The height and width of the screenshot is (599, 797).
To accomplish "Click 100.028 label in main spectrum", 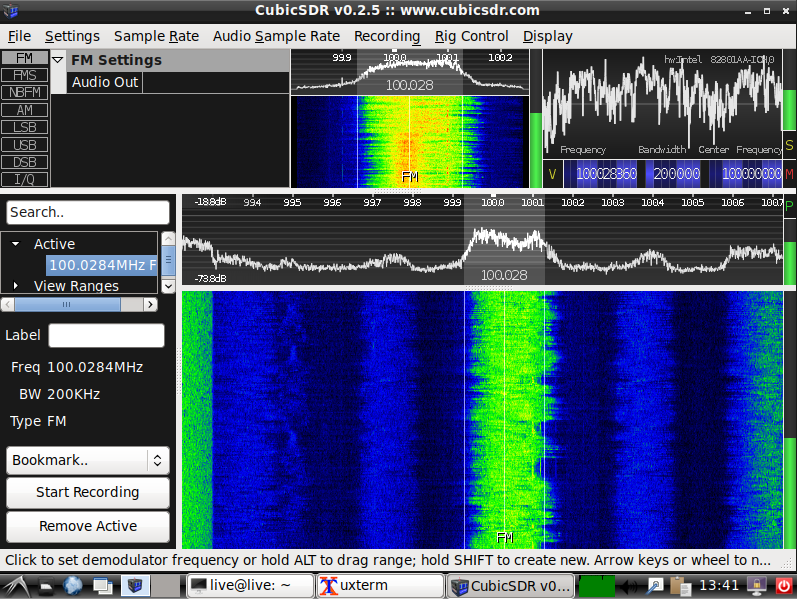I will (504, 276).
